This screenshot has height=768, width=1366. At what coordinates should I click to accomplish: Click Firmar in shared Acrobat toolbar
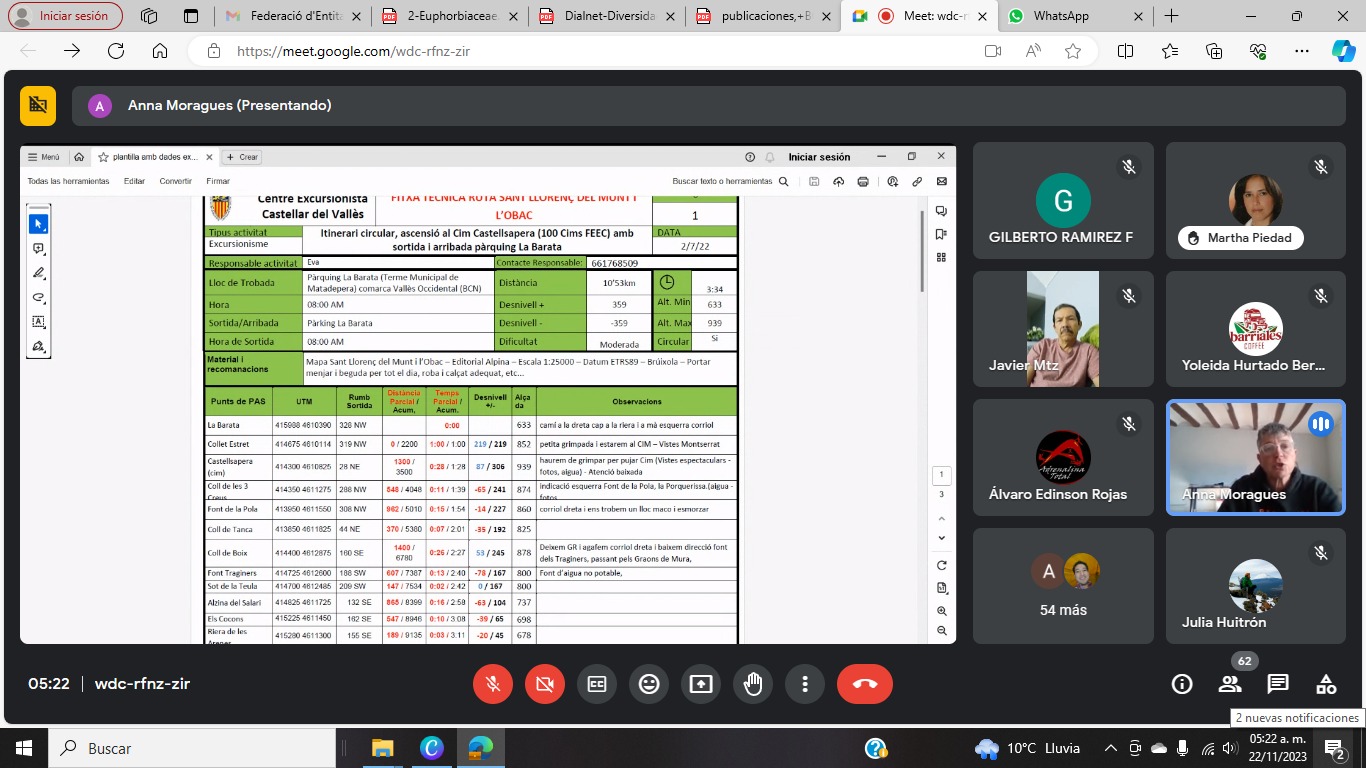218,181
